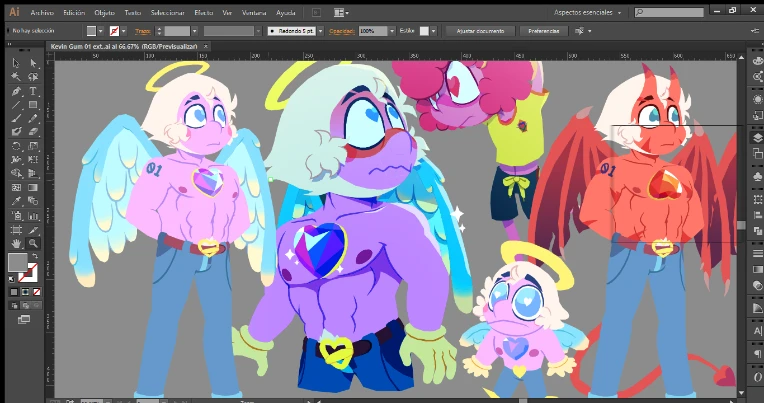The image size is (764, 403).
Task: Increase the stroke weight with the stepper
Action: coord(159,29)
